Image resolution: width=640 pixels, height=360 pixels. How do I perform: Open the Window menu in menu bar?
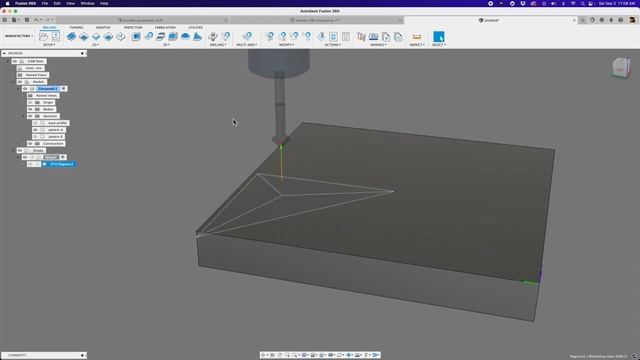(87, 3)
